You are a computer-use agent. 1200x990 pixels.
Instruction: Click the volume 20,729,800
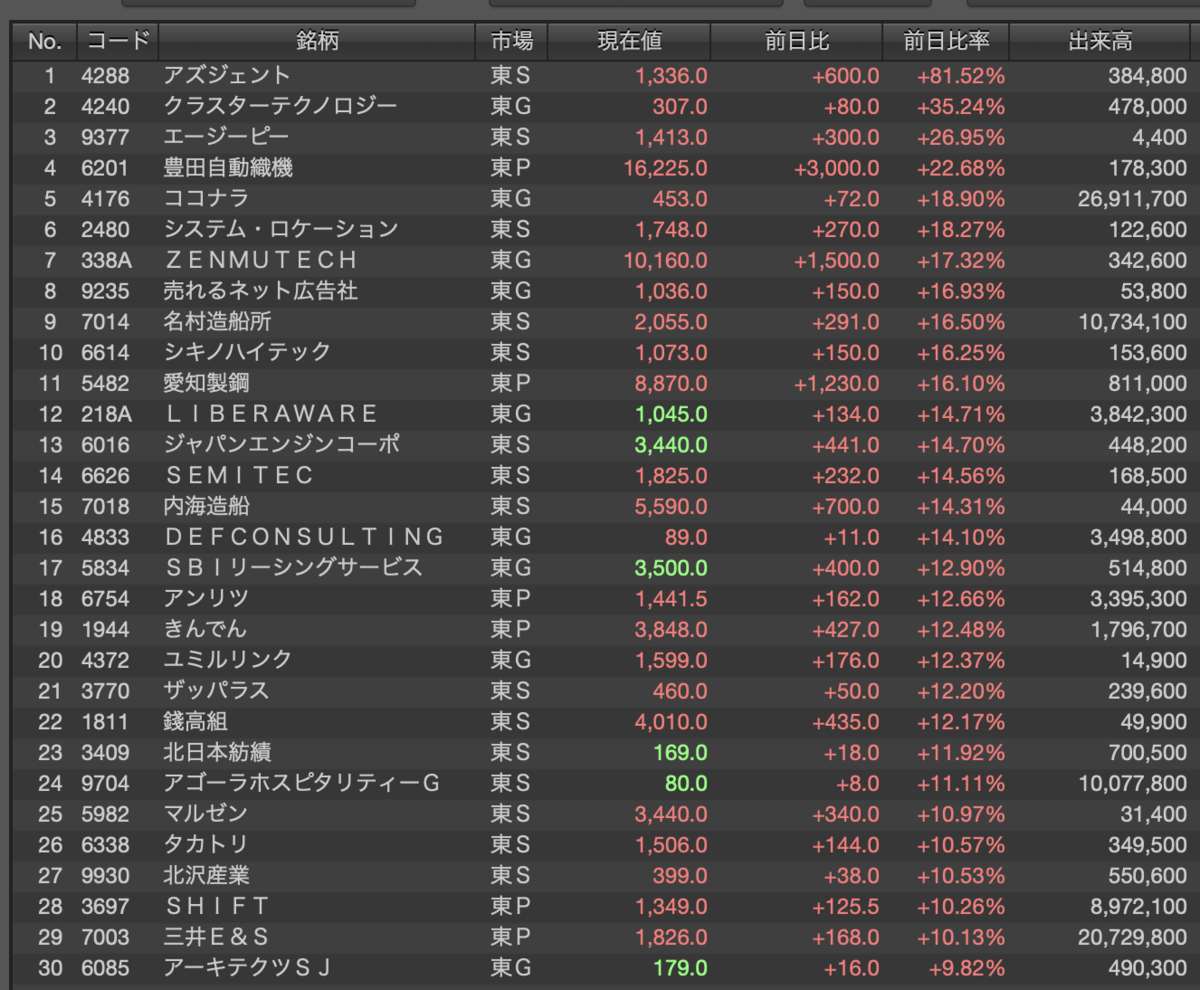[1133, 937]
